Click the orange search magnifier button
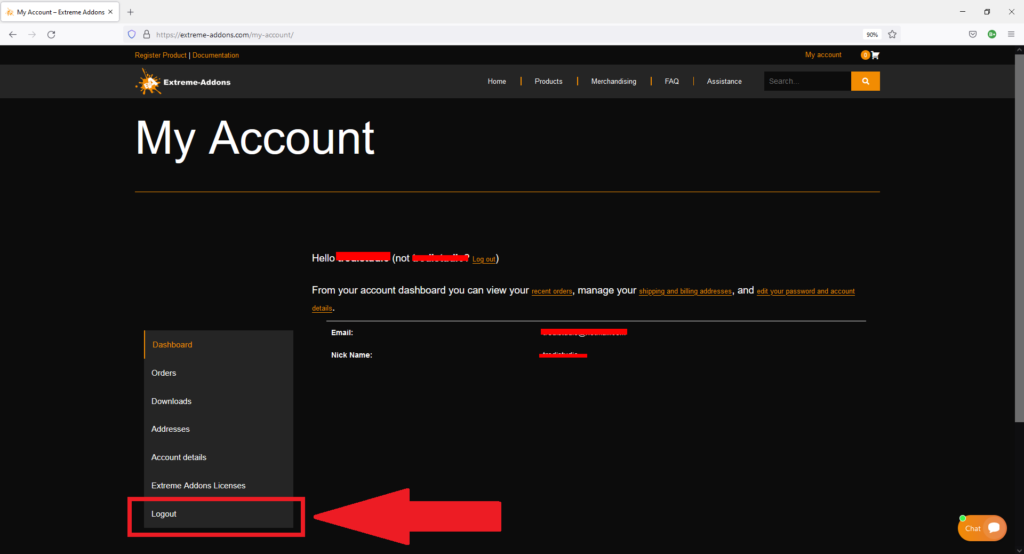Screen dimensions: 1024x554 click(865, 81)
